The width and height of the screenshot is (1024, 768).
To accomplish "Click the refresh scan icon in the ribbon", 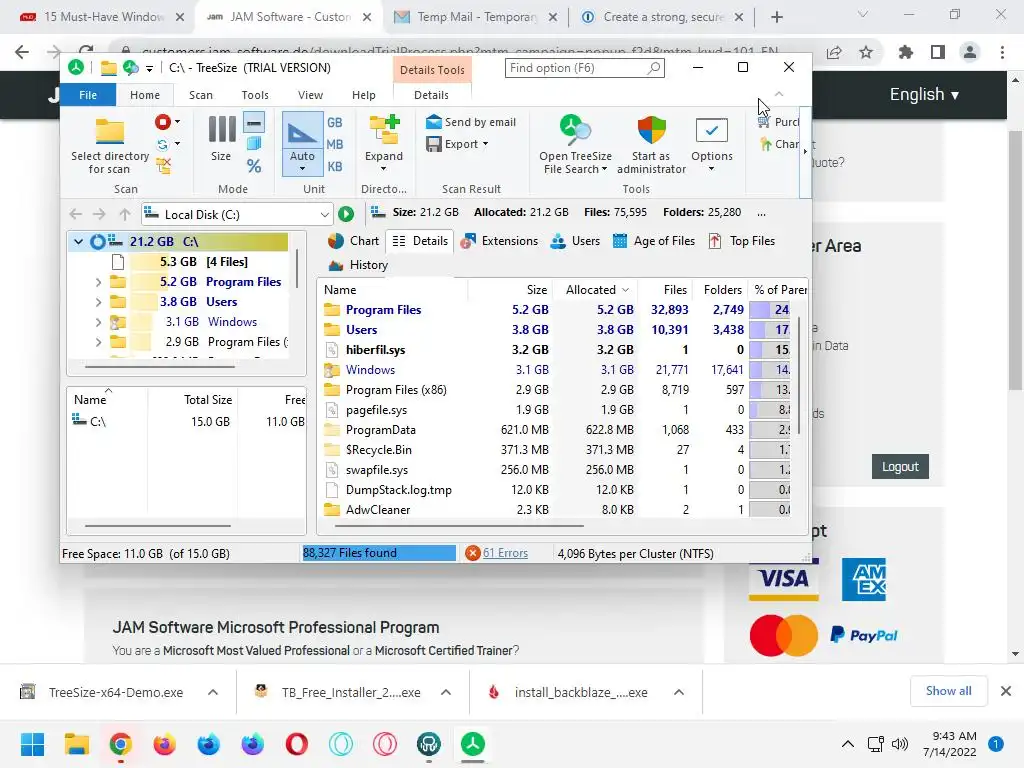I will [163, 144].
